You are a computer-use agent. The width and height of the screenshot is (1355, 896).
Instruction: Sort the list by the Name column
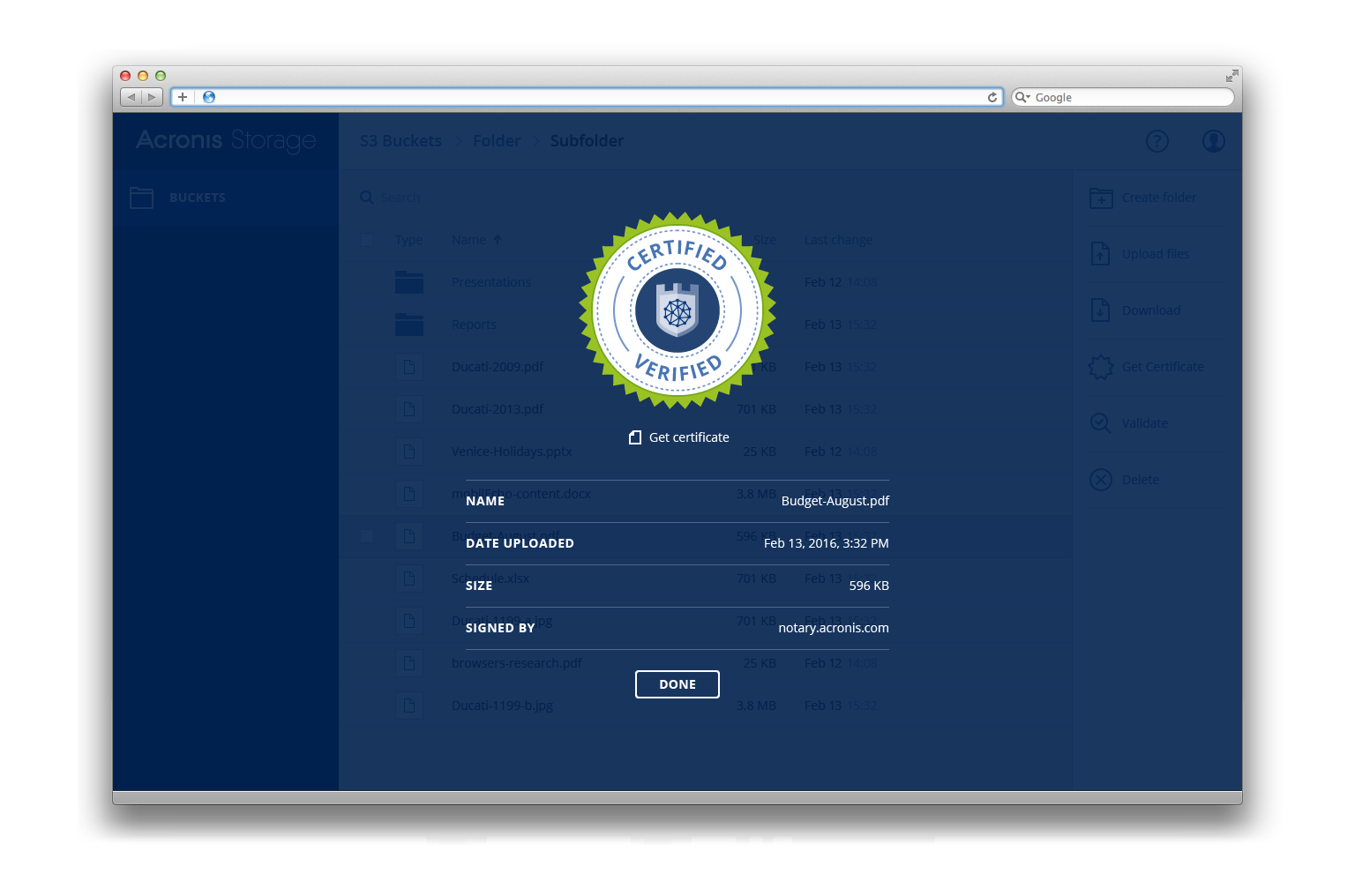coord(469,240)
